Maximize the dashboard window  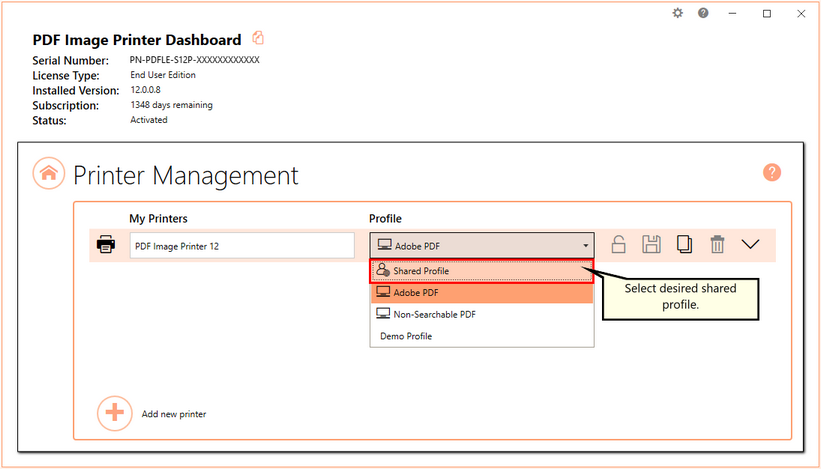767,14
